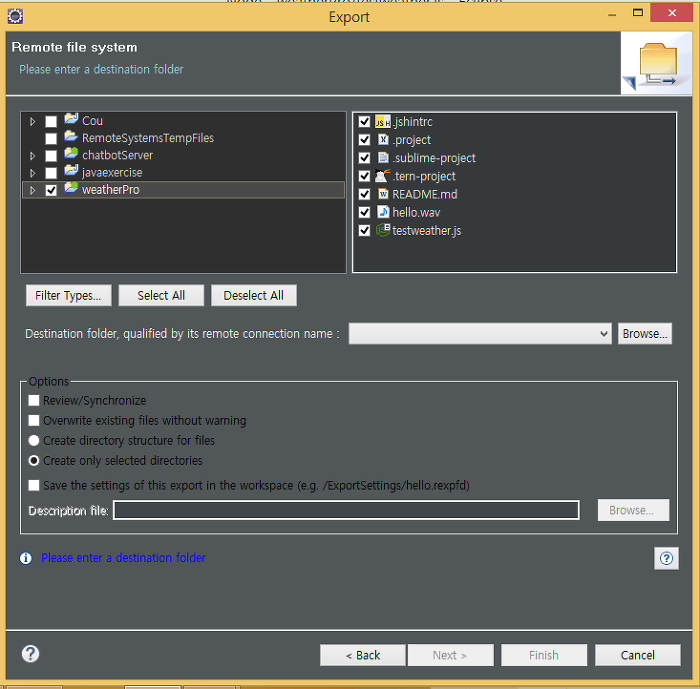
Task: Select the javaexercise label in tree
Action: coord(112,172)
